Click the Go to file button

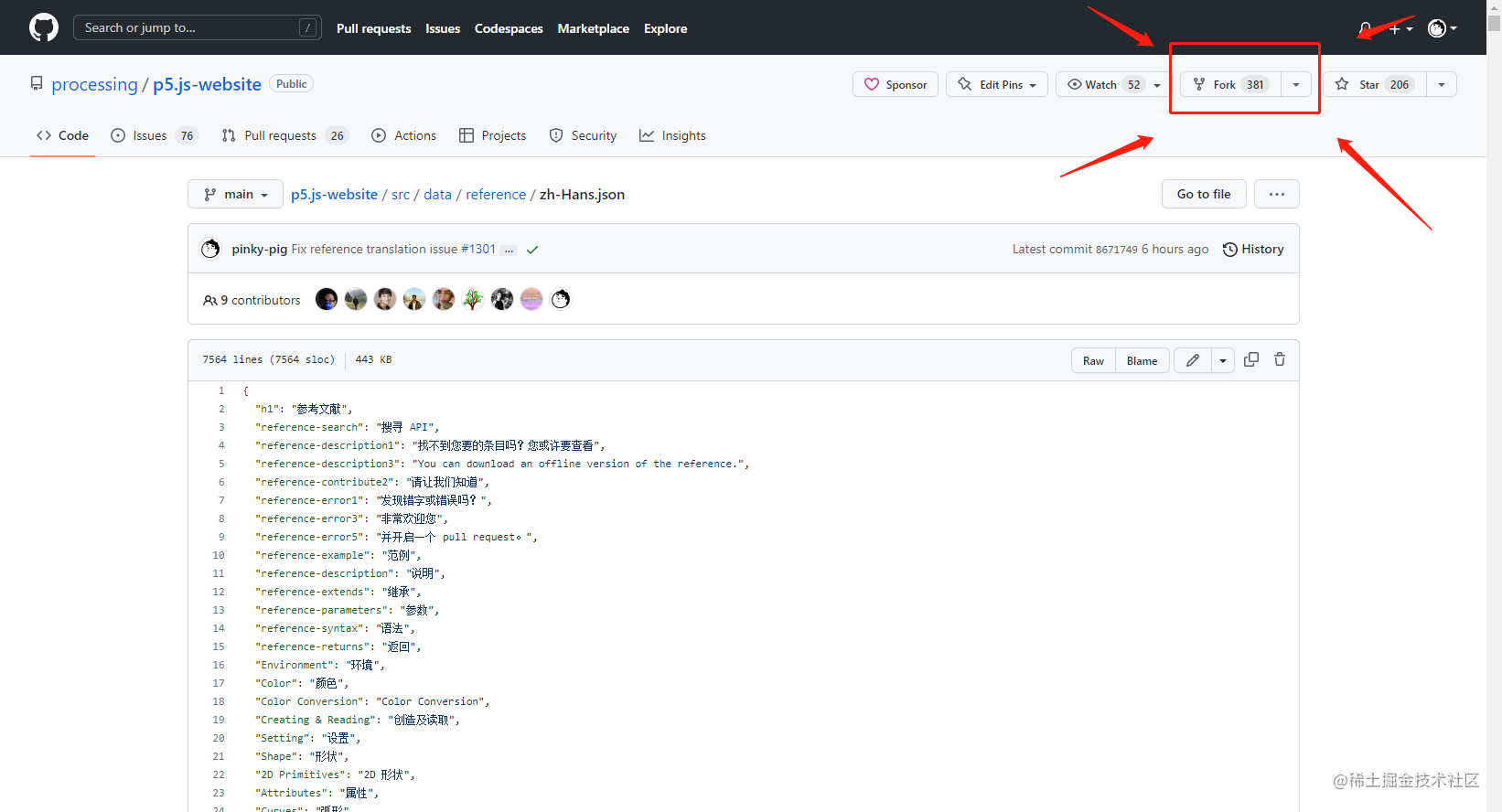(x=1204, y=194)
